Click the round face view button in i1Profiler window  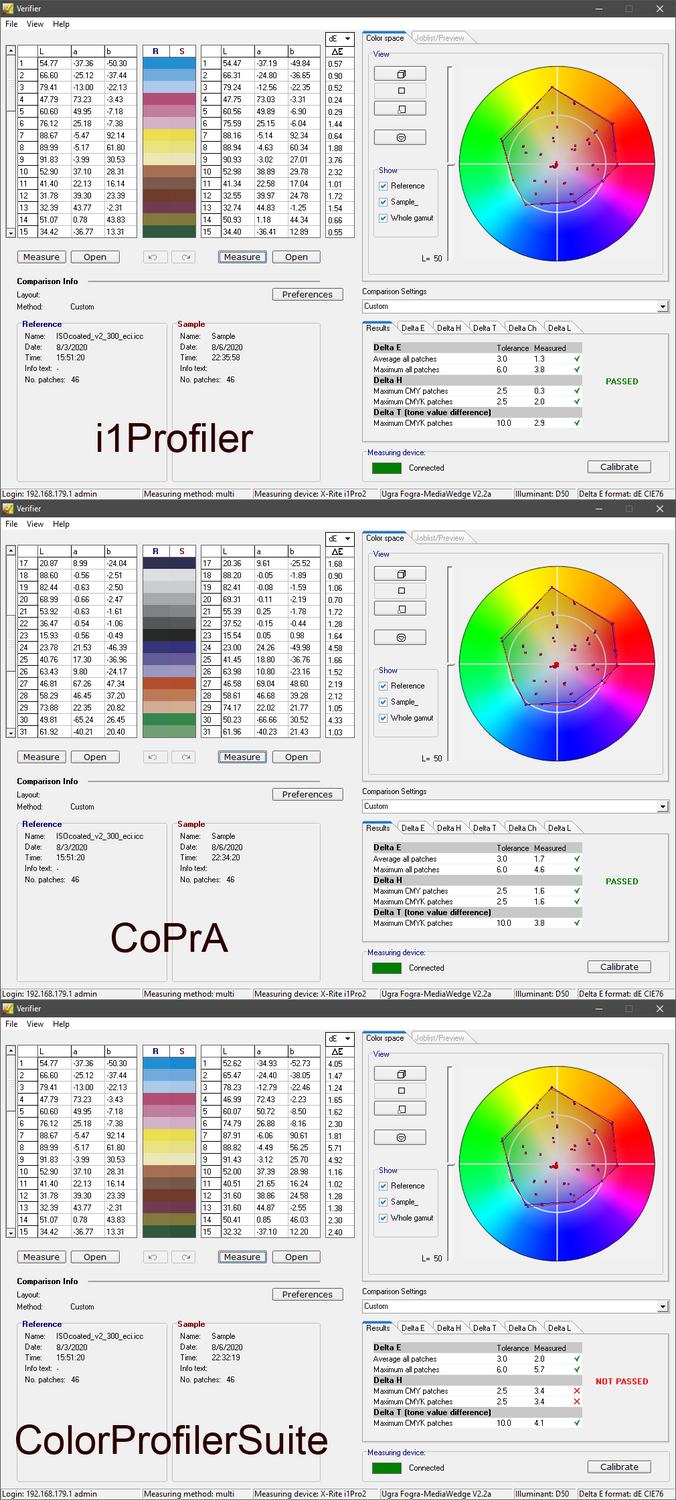coord(400,137)
